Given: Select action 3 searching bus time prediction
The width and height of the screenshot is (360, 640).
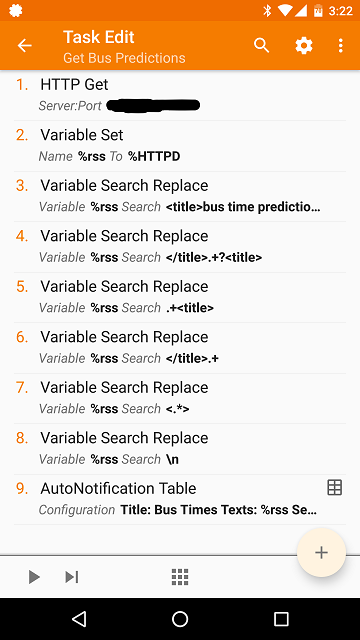Looking at the screenshot, I should coord(180,197).
